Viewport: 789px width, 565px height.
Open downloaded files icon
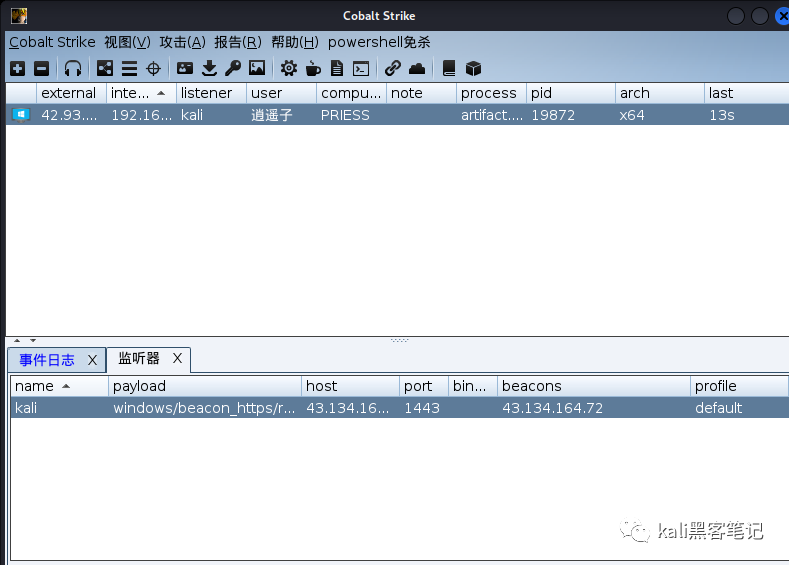coord(209,68)
